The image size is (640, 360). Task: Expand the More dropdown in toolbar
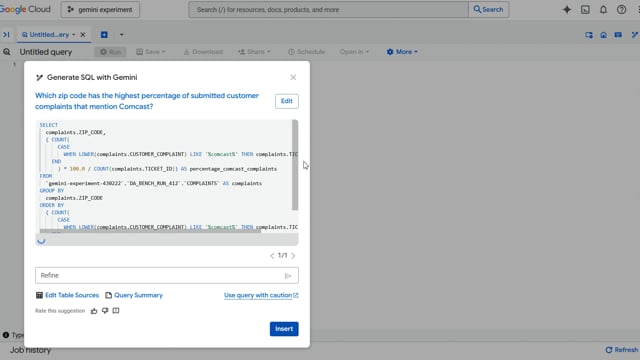[402, 52]
